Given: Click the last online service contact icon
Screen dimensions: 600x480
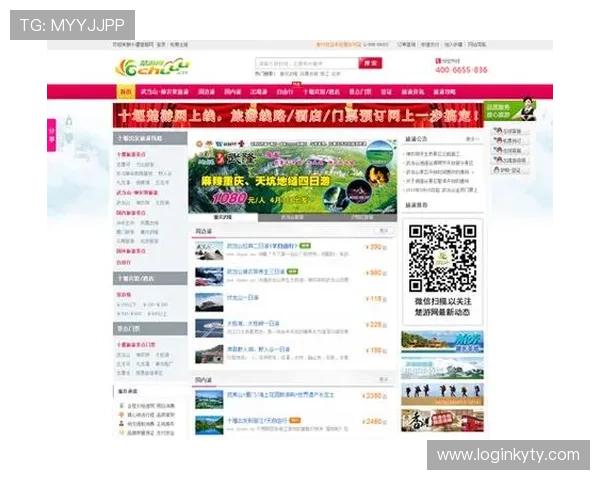Looking at the screenshot, I should click(x=497, y=170).
